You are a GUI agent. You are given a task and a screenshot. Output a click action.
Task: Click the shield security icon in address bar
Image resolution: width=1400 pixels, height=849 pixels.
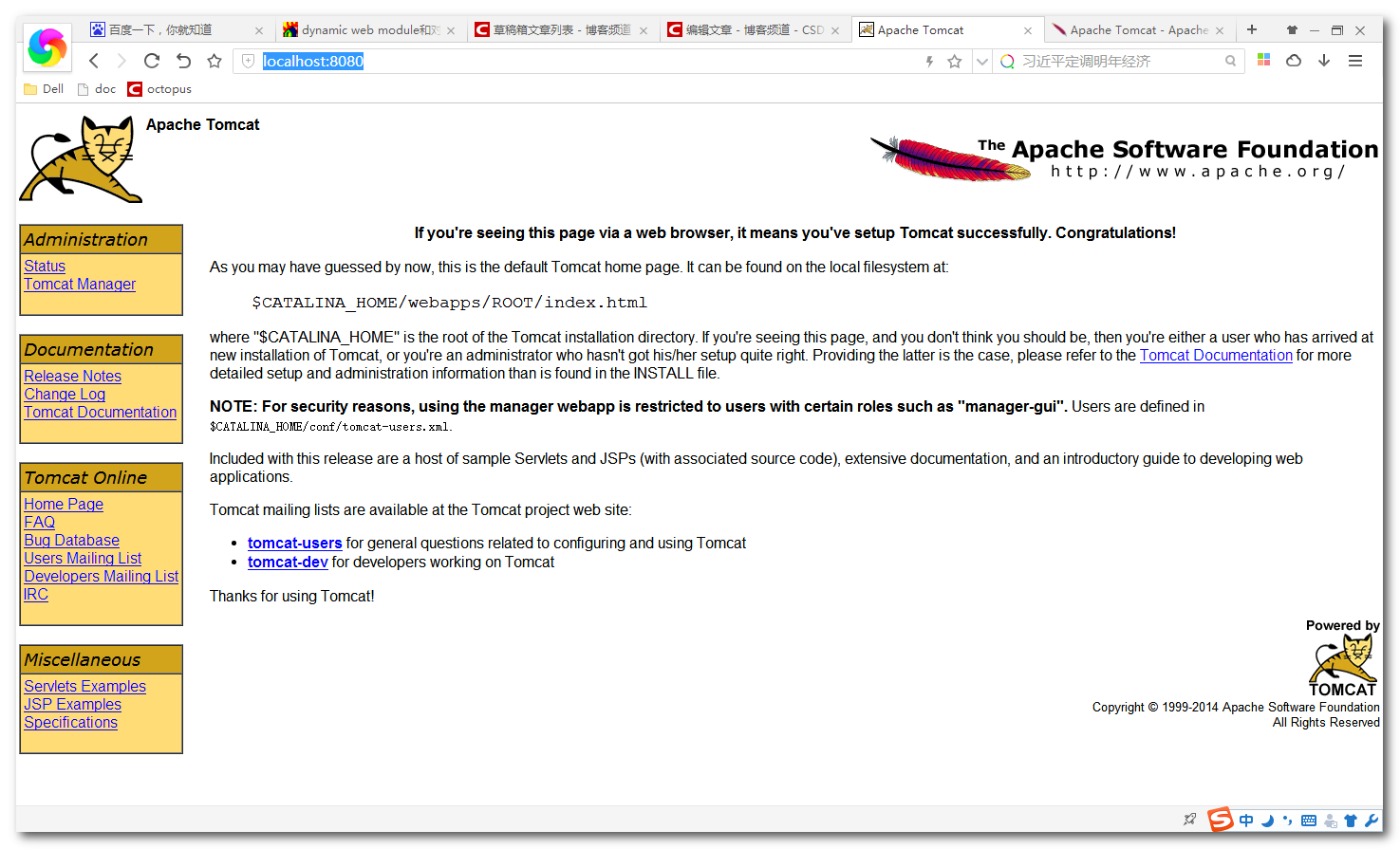pyautogui.click(x=248, y=61)
